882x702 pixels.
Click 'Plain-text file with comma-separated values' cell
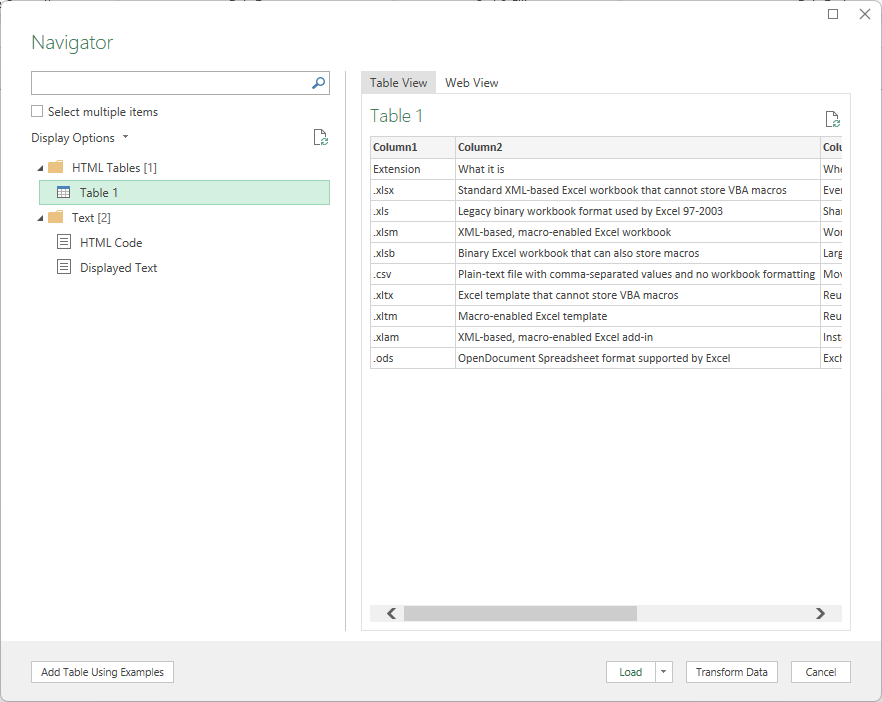pyautogui.click(x=638, y=274)
